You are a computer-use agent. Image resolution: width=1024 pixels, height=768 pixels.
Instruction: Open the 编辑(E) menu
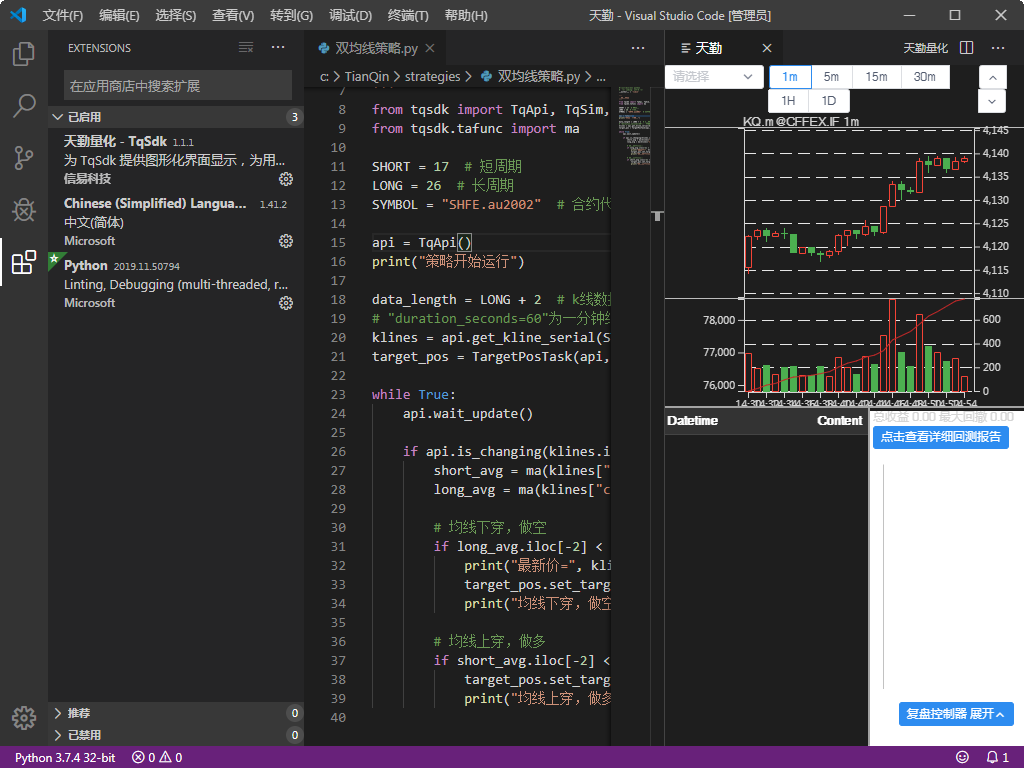[119, 15]
